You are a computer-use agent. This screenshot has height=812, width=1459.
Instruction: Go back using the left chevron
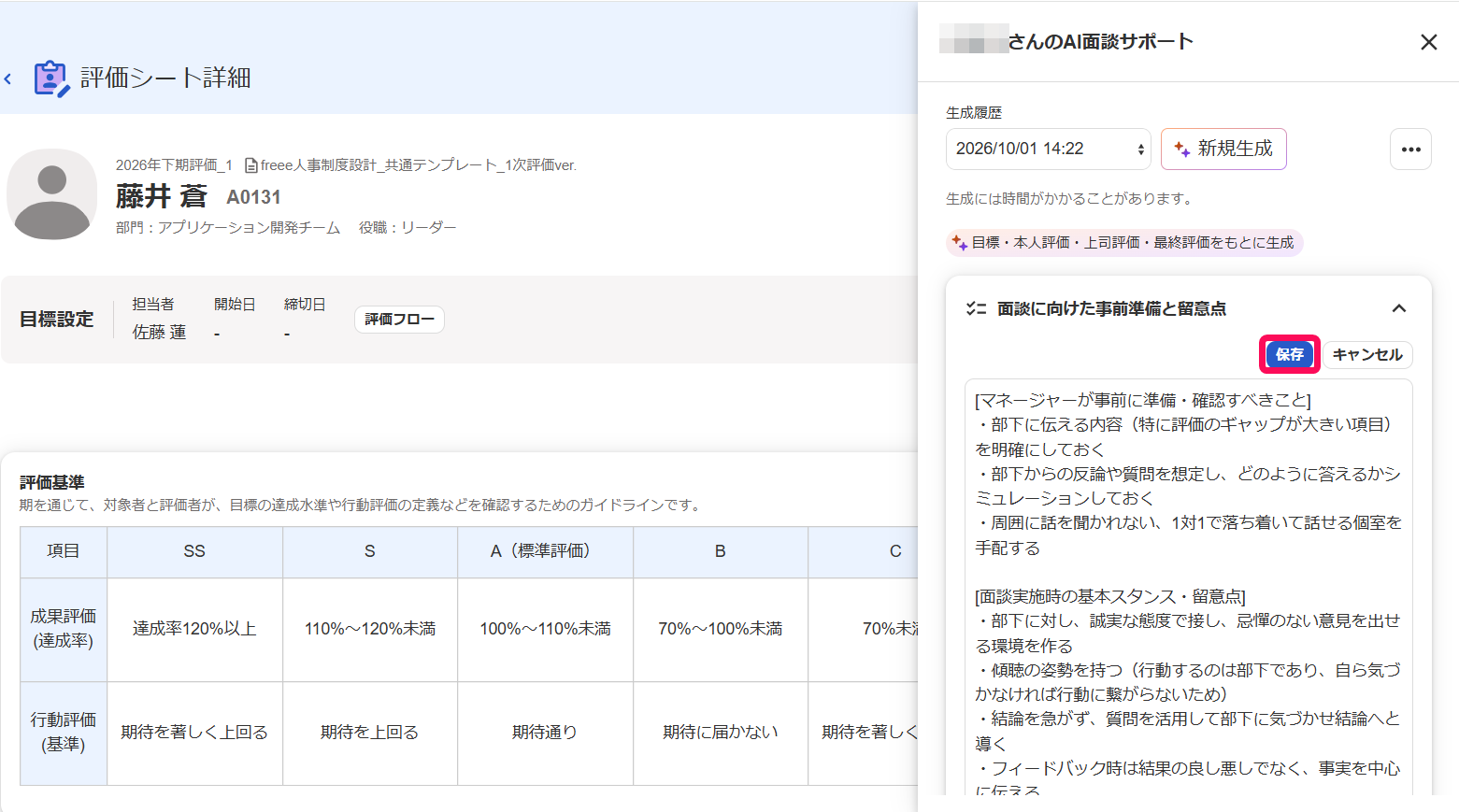(7, 79)
